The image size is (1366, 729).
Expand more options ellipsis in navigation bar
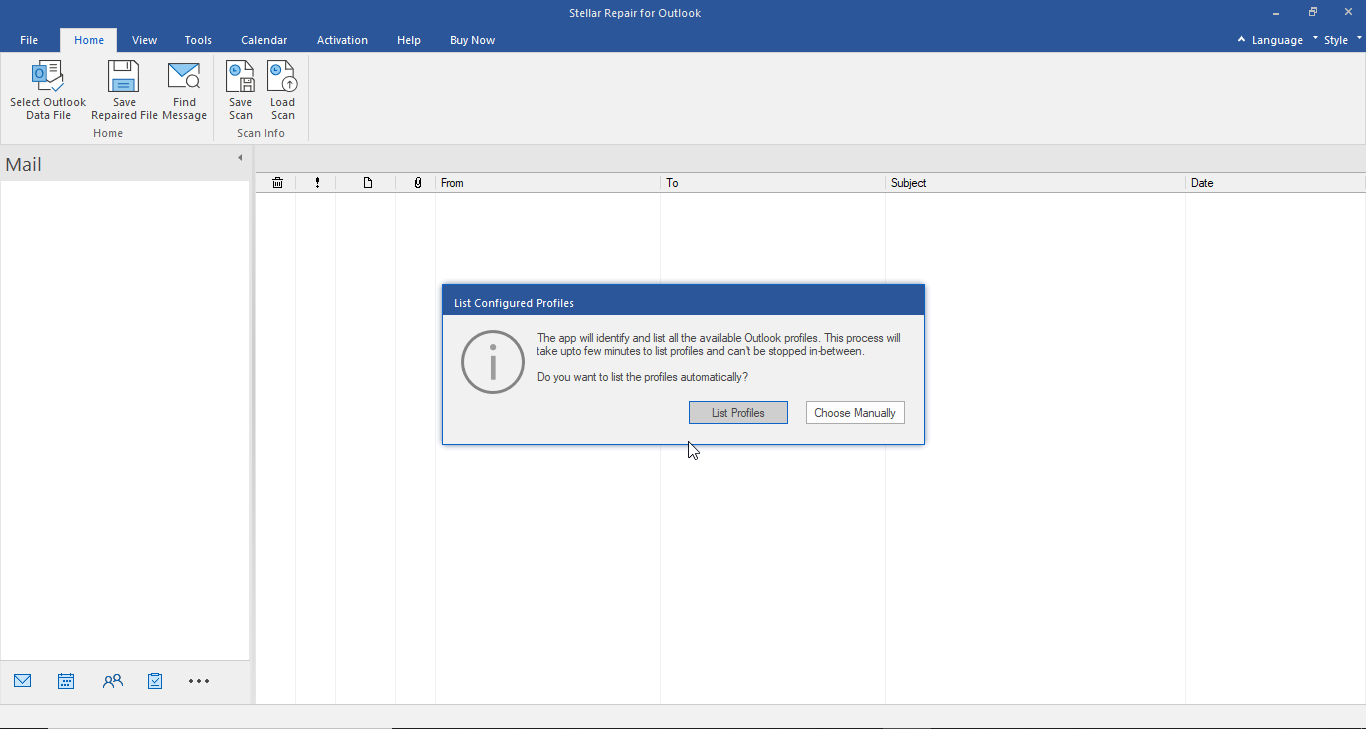[x=199, y=681]
